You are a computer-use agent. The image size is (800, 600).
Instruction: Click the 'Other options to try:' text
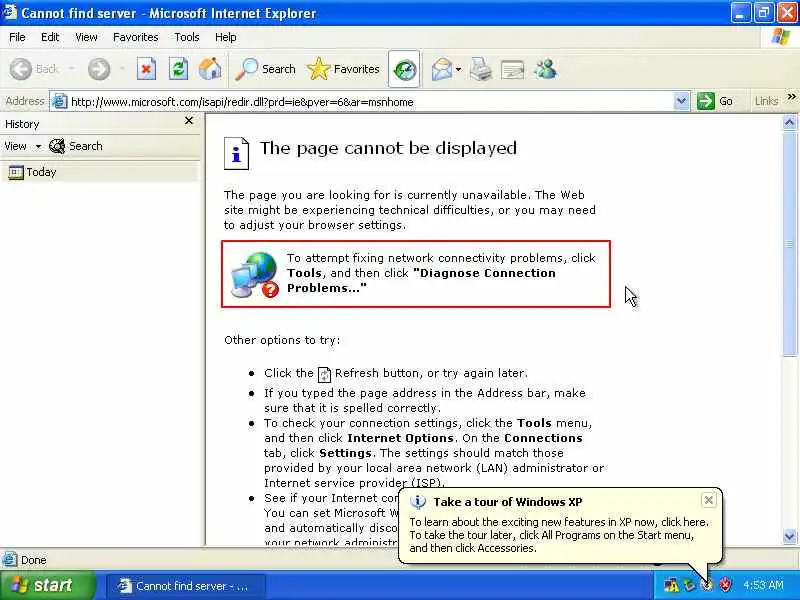[282, 340]
